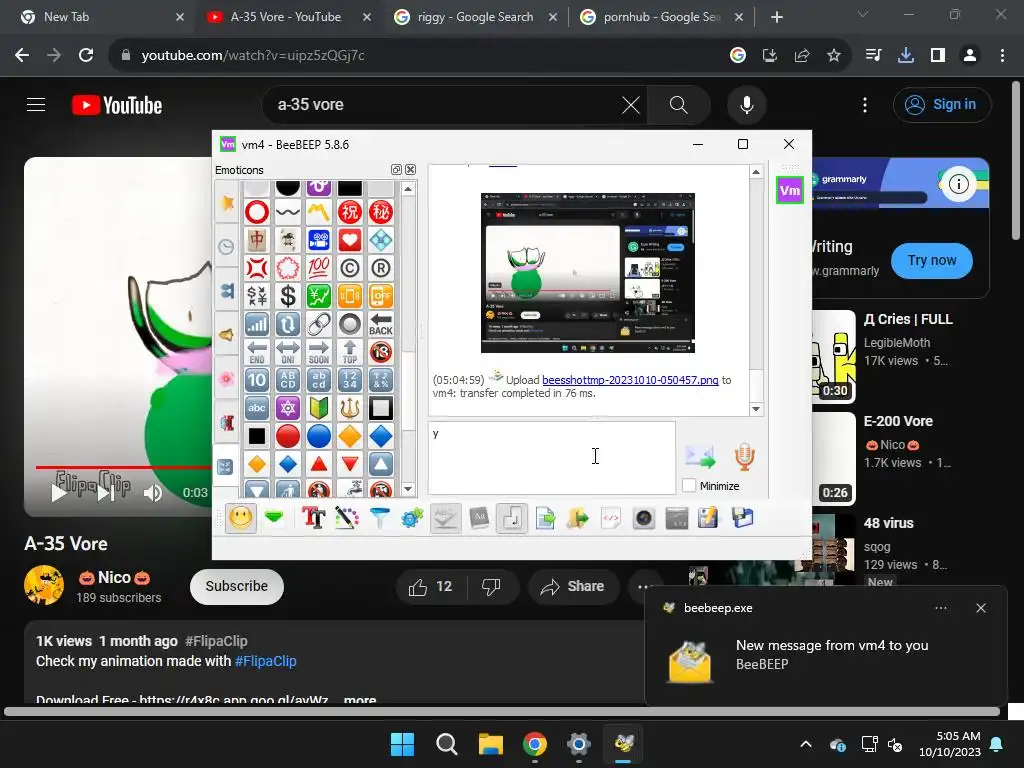The width and height of the screenshot is (1024, 768).
Task: Click the Share button under video
Action: click(573, 586)
